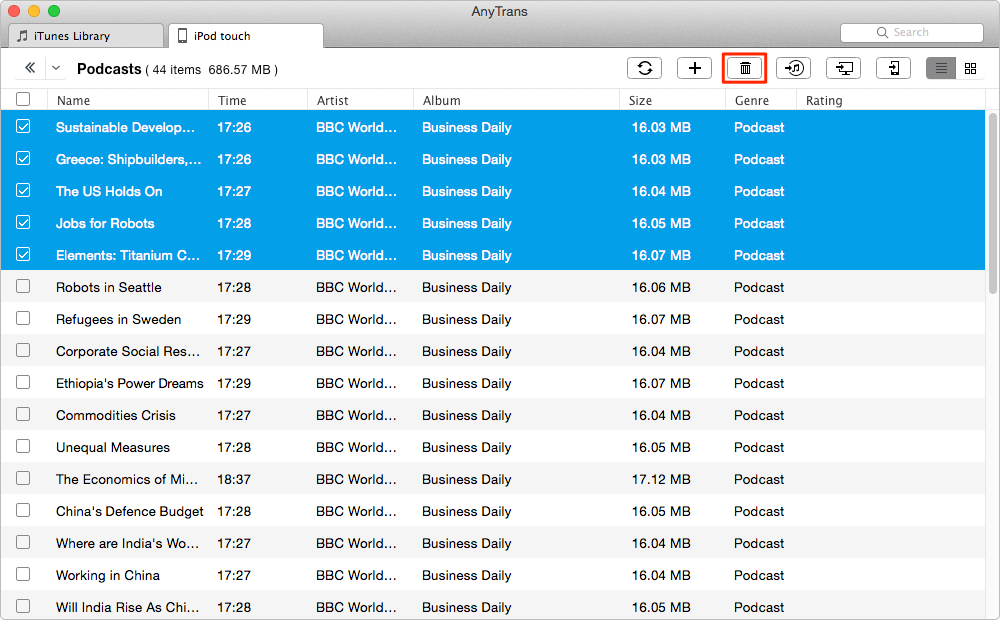Click the add (plus) button
1000x620 pixels.
click(695, 68)
